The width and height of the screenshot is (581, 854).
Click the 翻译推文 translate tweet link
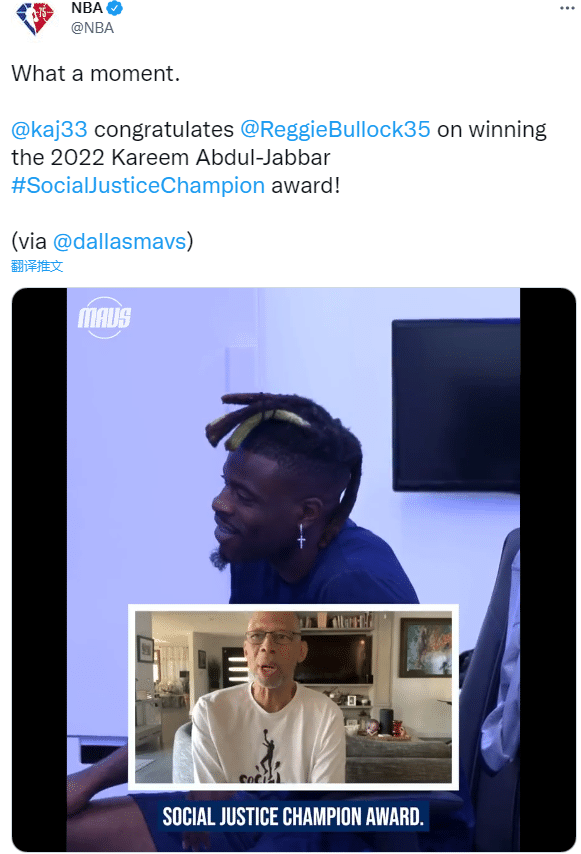[x=37, y=266]
